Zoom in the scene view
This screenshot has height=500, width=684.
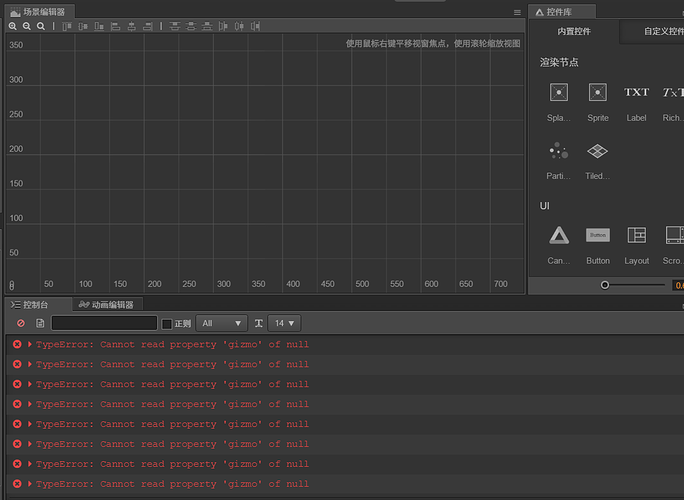click(13, 26)
